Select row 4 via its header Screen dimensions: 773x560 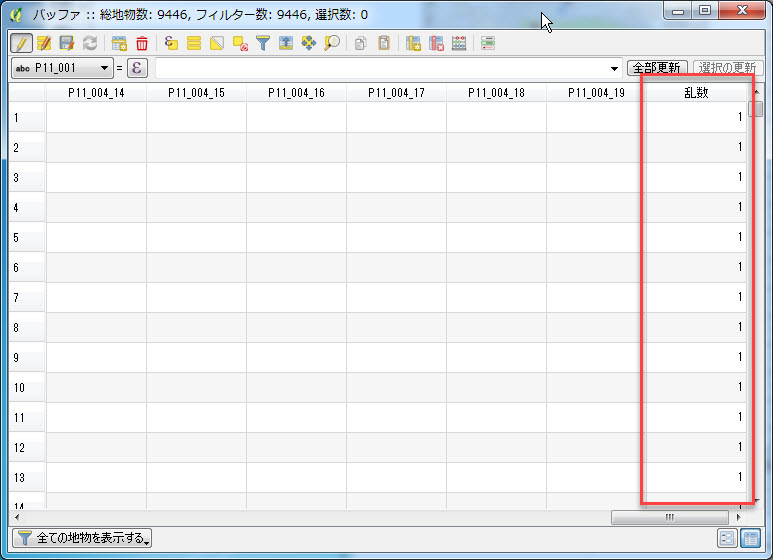27,208
